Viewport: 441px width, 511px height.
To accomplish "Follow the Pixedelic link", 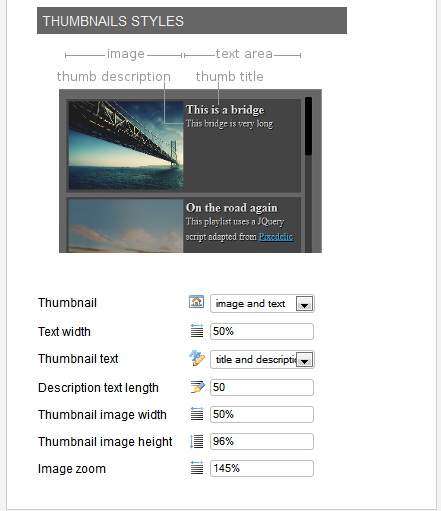I will (x=276, y=237).
